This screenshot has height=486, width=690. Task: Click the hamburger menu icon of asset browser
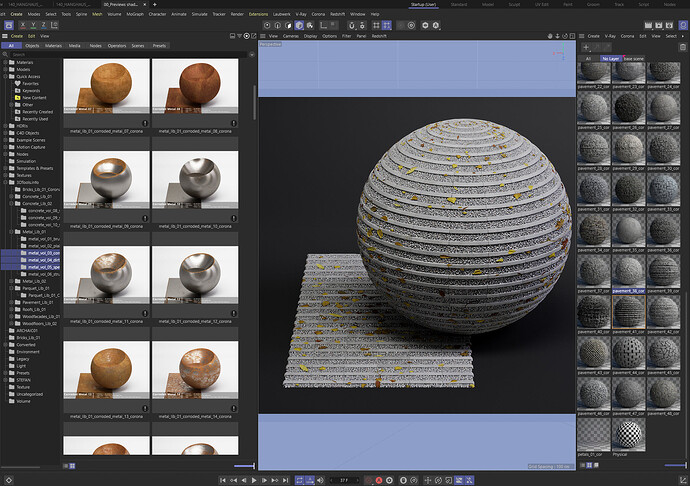coord(5,36)
